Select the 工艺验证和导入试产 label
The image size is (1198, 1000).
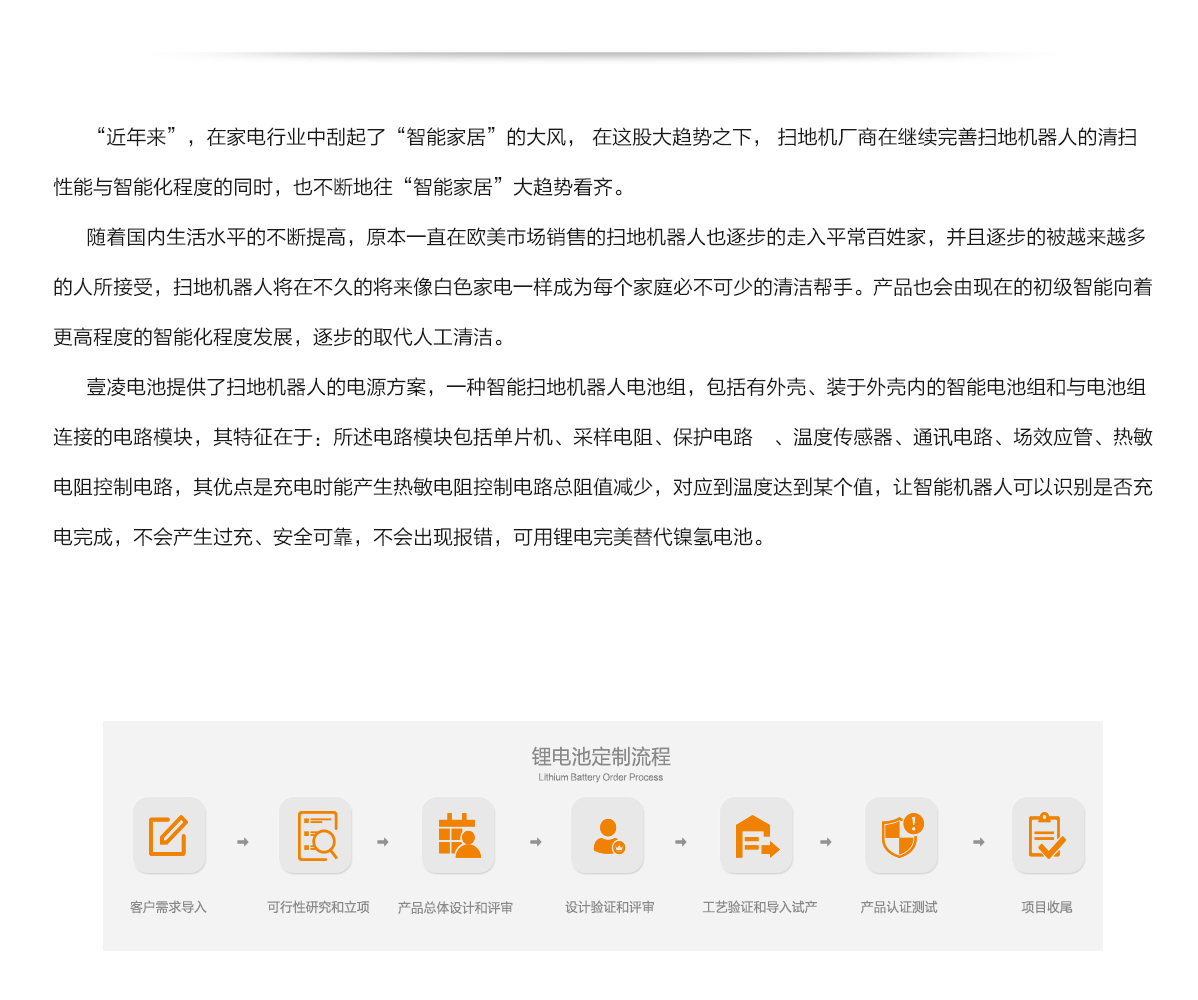759,907
